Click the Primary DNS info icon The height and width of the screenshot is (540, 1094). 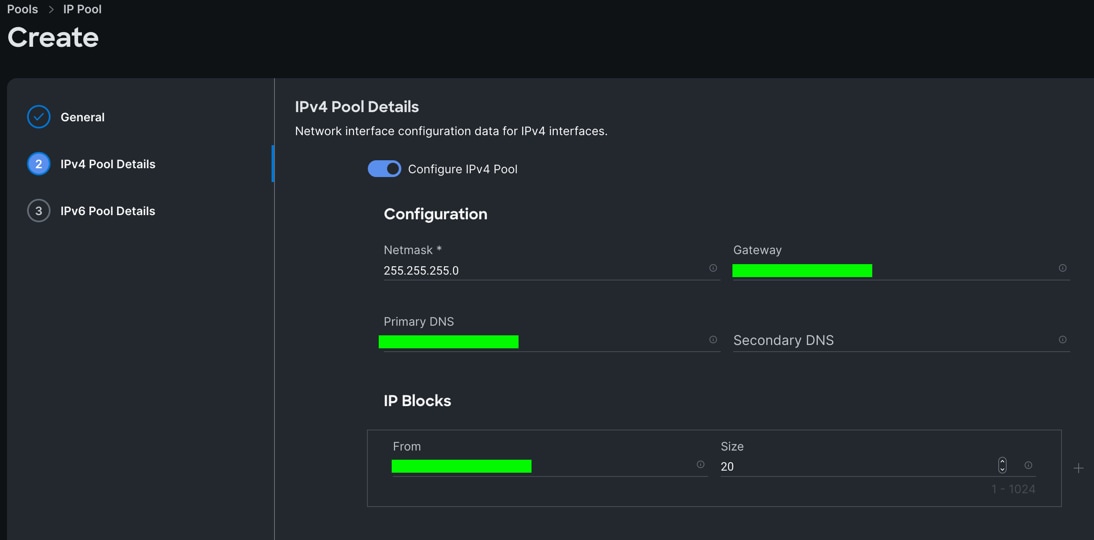[713, 340]
